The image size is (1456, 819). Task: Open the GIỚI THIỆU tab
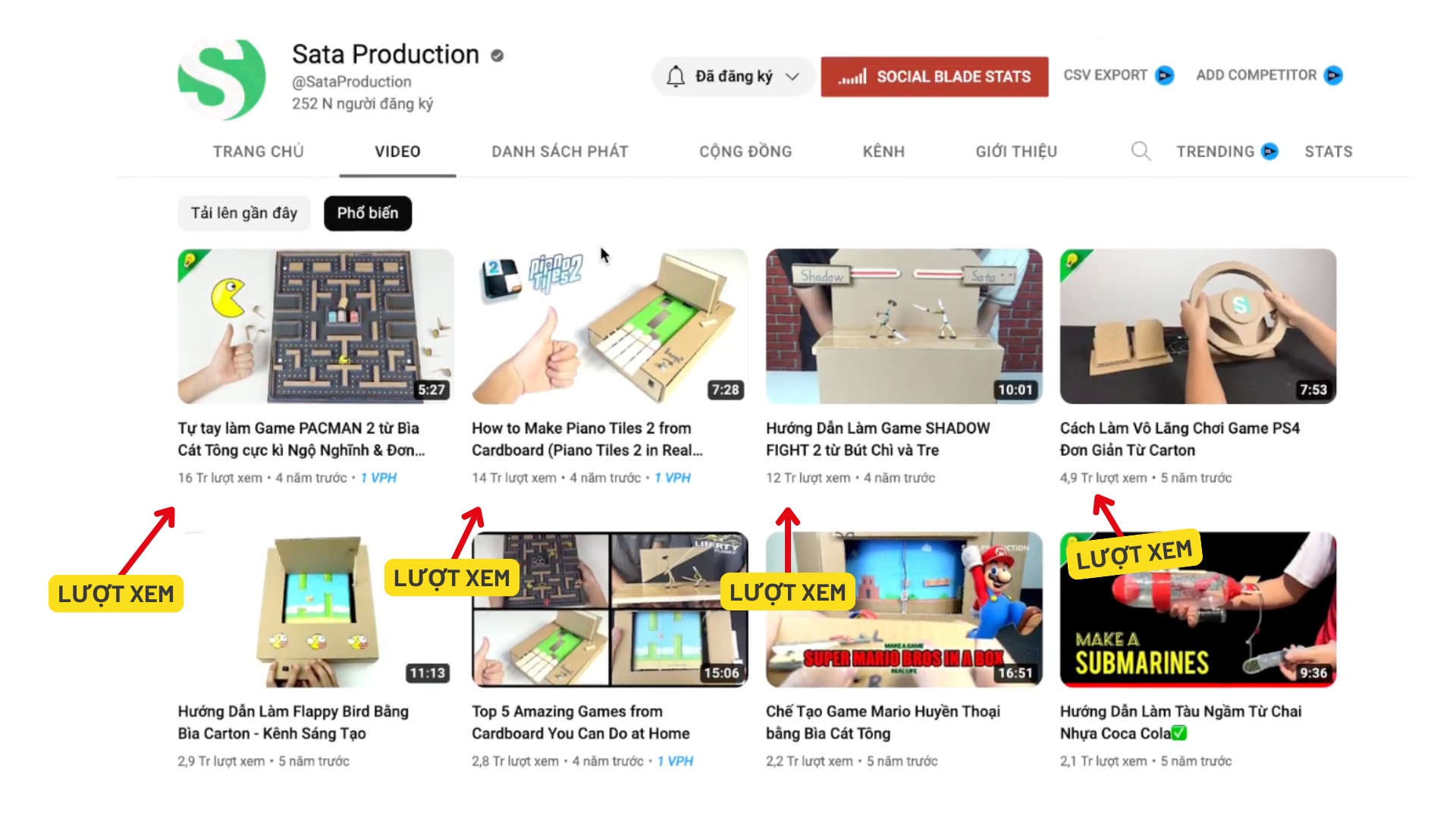[x=1016, y=151]
